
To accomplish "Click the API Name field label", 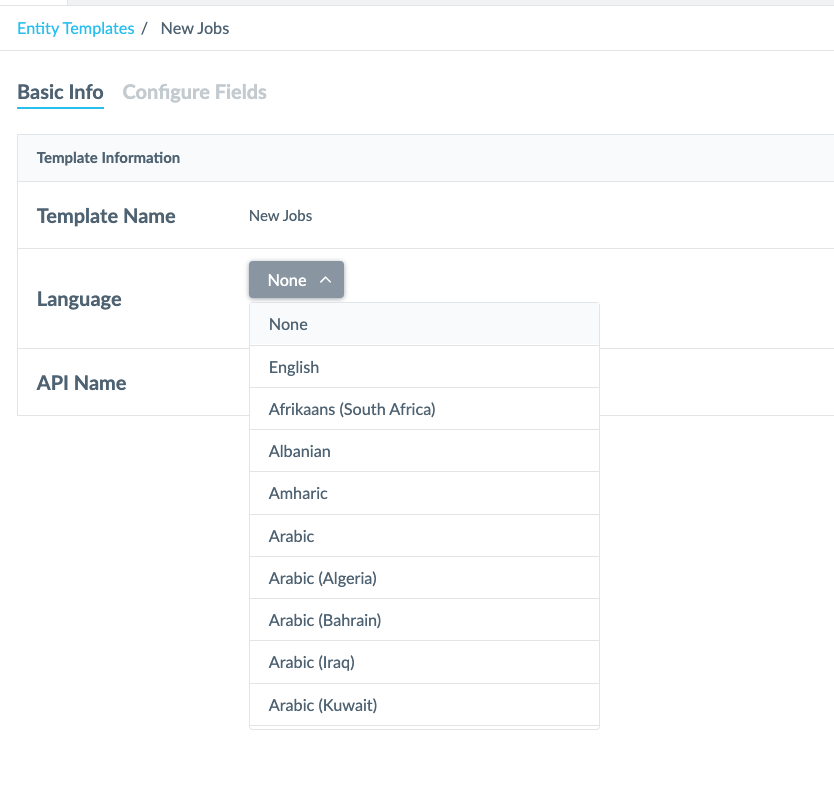I will [x=81, y=383].
